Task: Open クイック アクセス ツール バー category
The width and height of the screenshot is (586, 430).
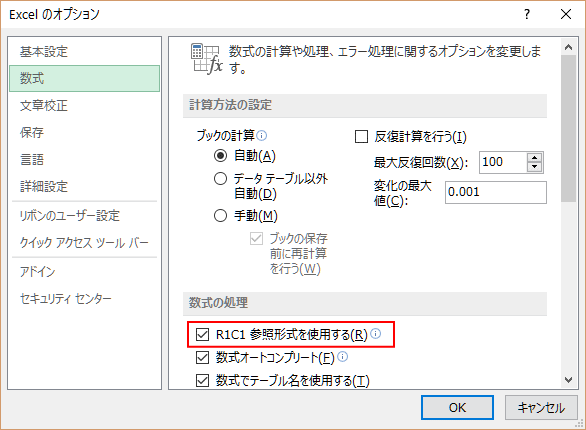Action: (x=84, y=243)
